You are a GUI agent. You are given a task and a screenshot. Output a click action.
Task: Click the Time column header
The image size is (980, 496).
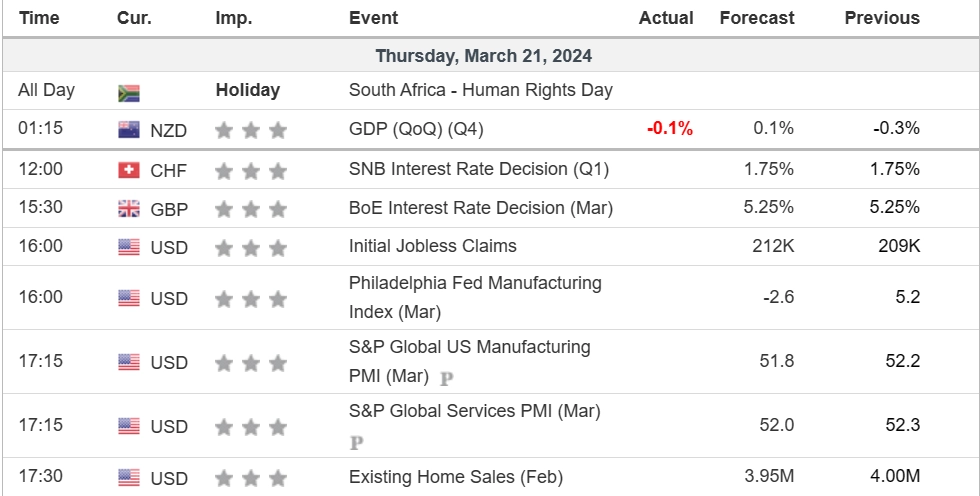click(39, 18)
